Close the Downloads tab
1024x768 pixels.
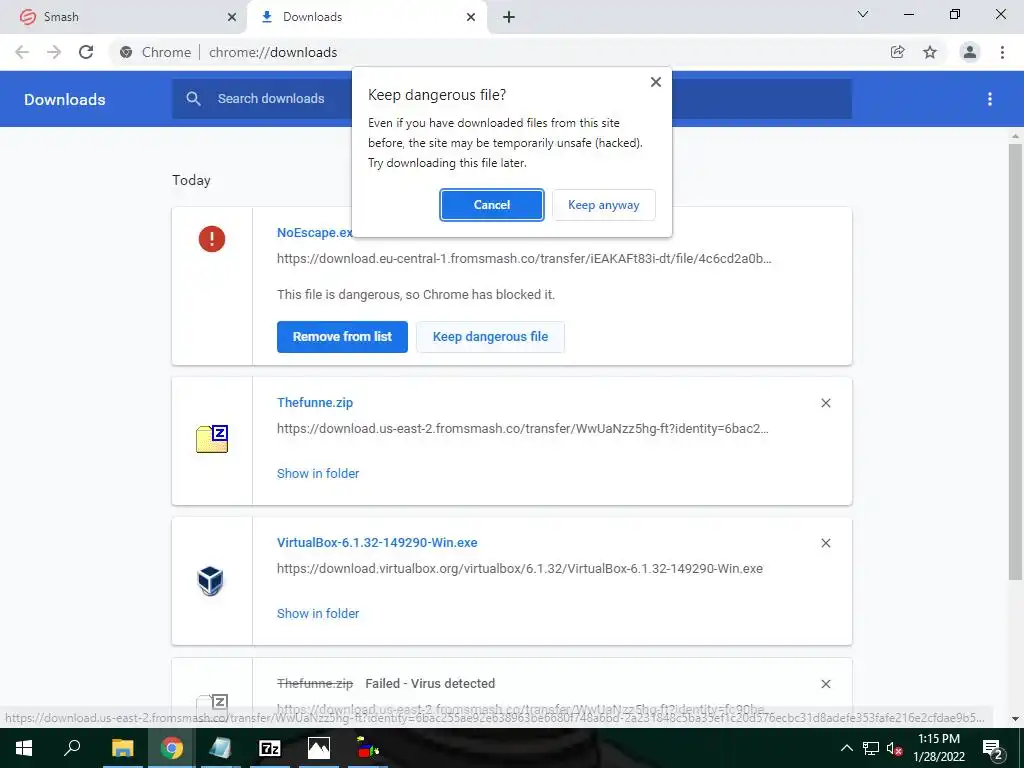(471, 17)
